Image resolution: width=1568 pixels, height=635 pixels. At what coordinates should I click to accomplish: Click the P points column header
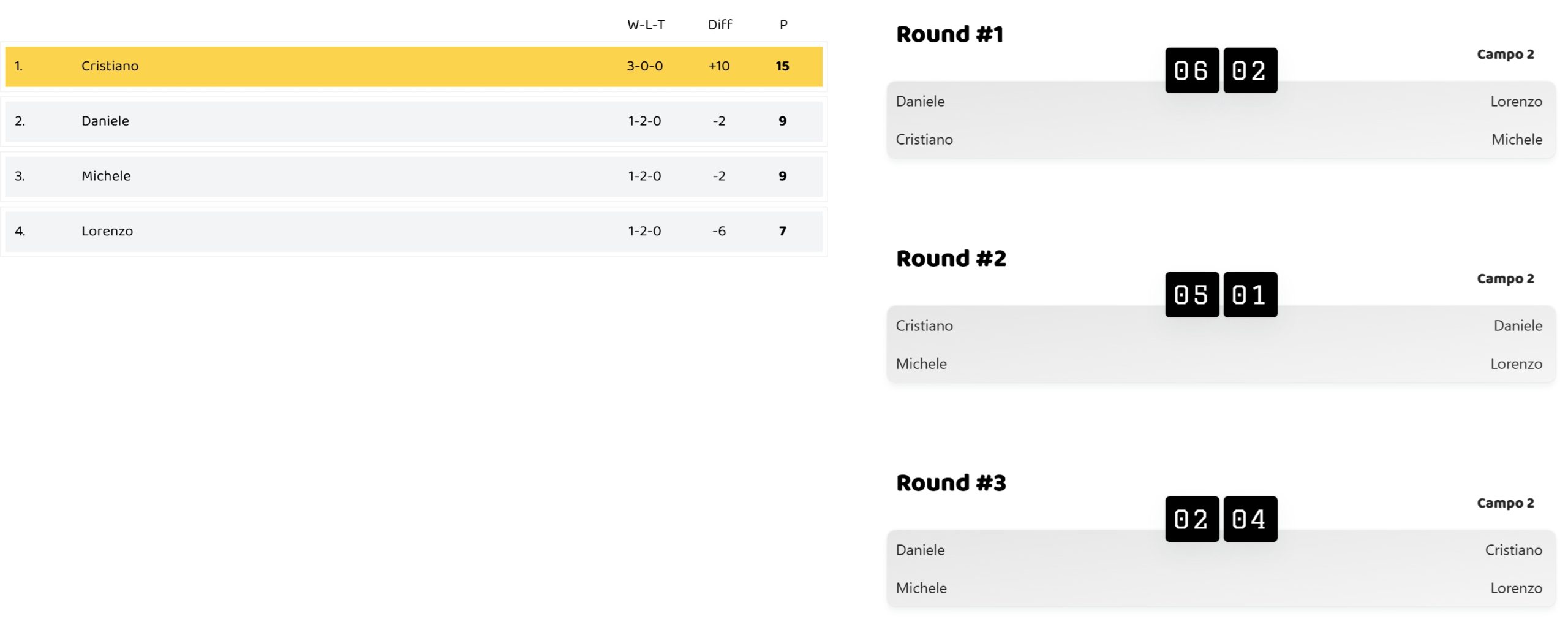pos(783,25)
